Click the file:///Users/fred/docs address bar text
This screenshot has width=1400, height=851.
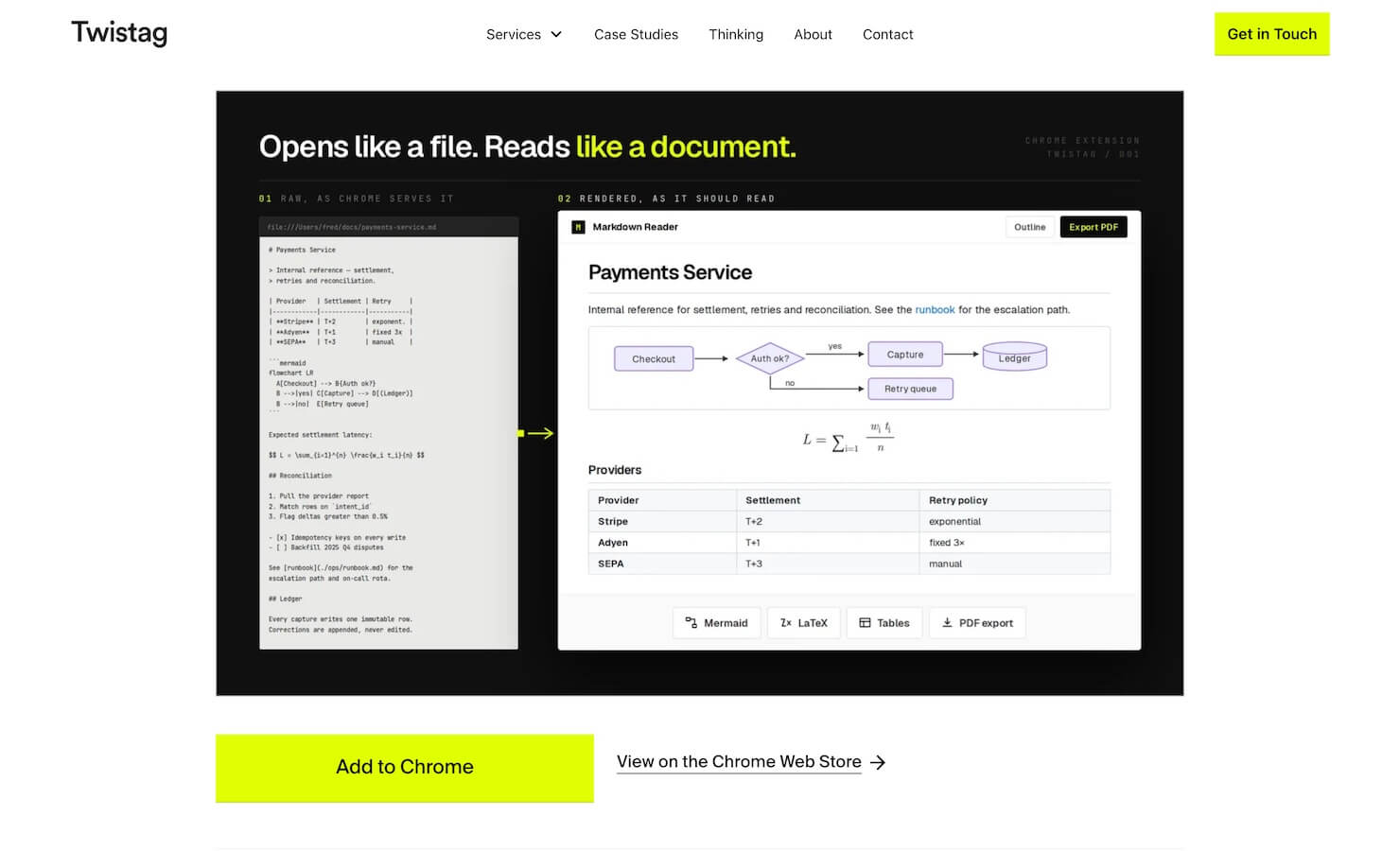click(352, 227)
